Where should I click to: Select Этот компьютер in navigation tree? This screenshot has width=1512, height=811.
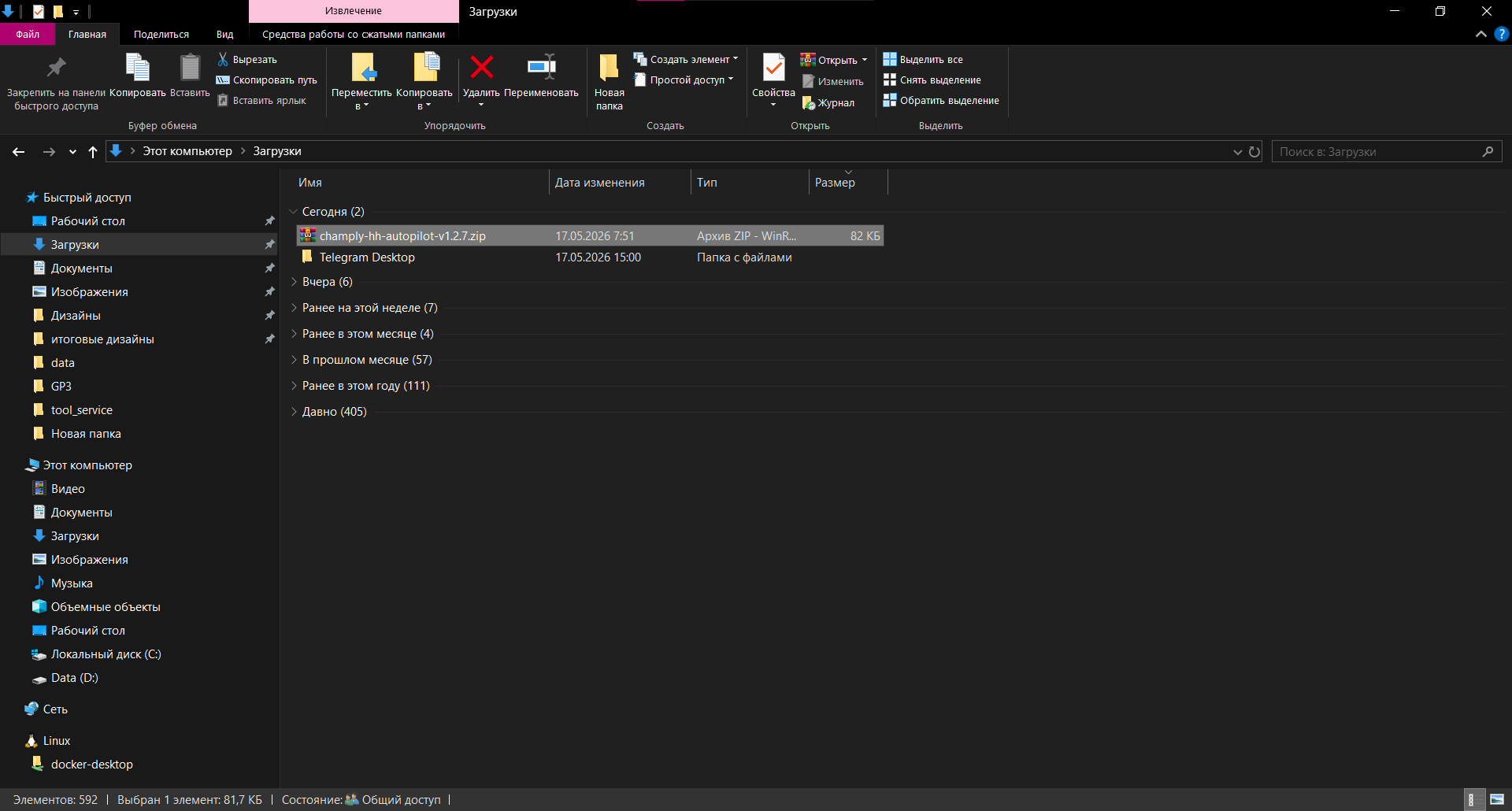pos(87,465)
